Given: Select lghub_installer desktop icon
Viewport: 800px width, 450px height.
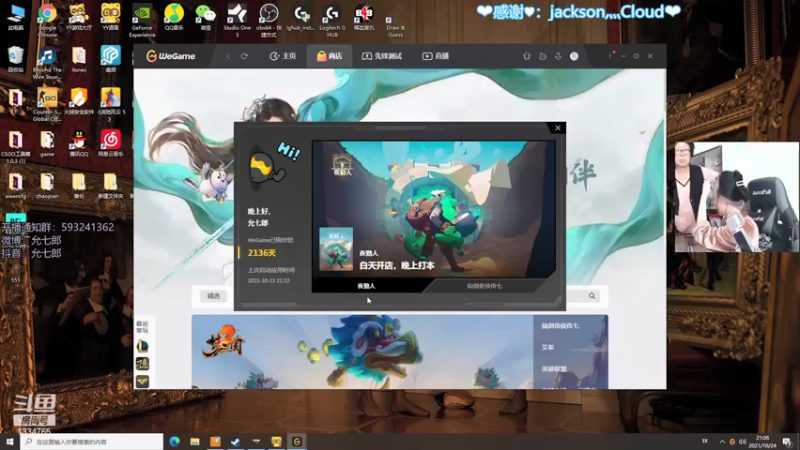Looking at the screenshot, I should pos(301,17).
